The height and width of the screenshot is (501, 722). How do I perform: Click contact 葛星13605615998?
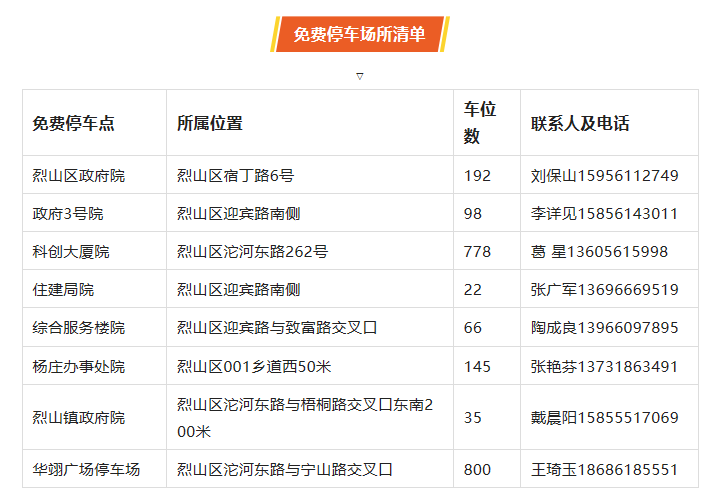pos(599,252)
